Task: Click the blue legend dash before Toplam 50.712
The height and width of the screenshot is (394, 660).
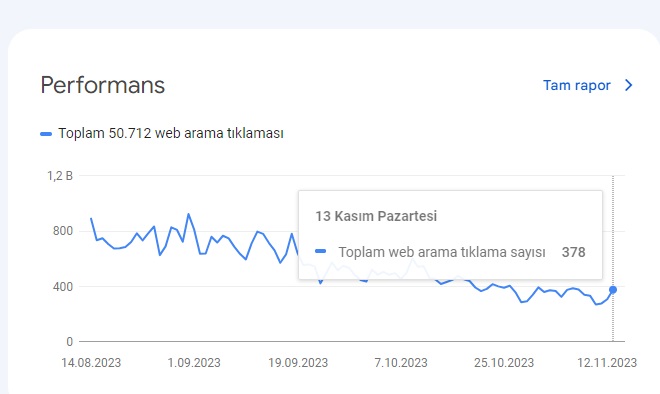Action: [46, 134]
